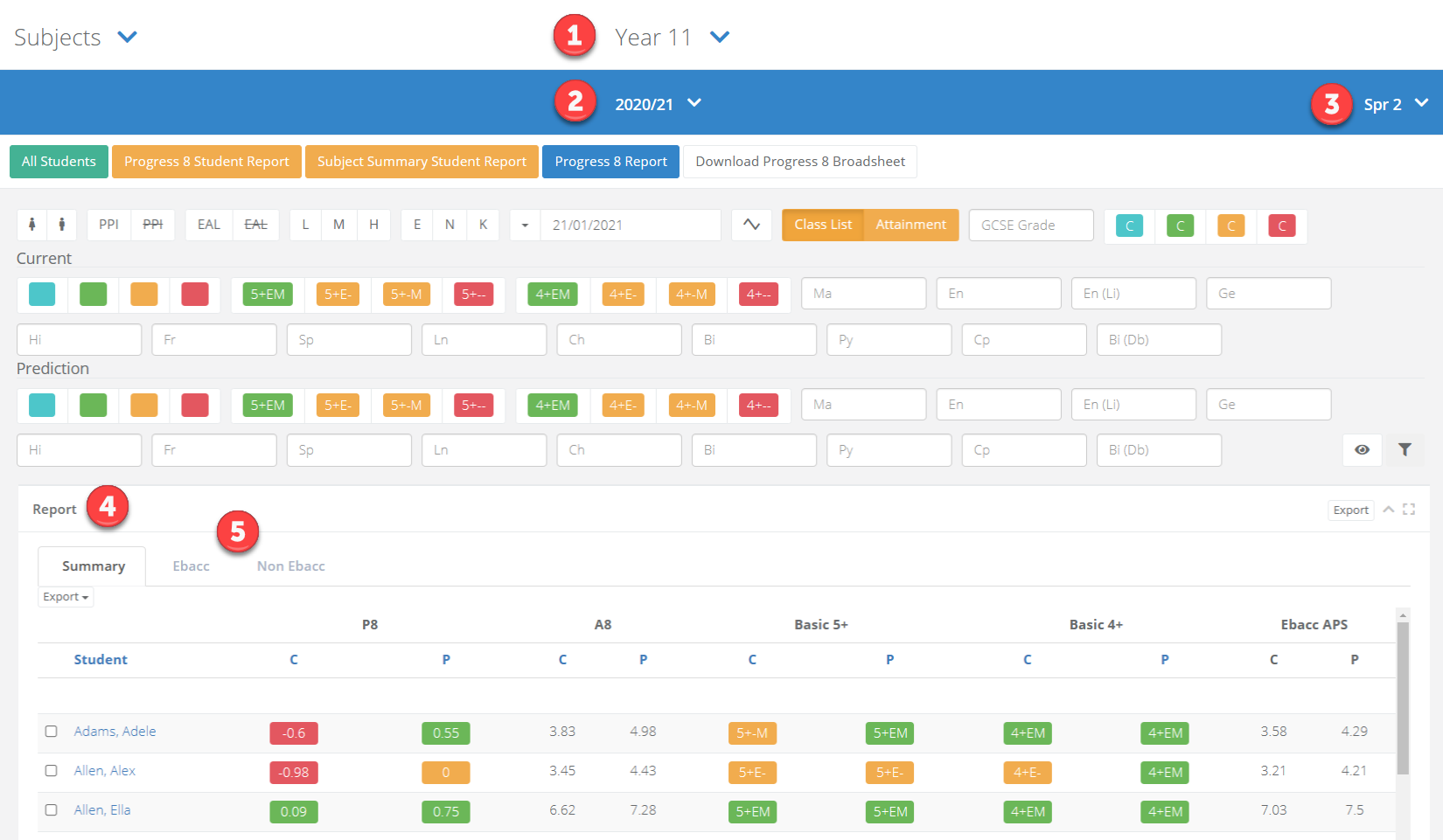The image size is (1443, 840).
Task: Expand Report panel to fullscreen
Action: point(1409,510)
